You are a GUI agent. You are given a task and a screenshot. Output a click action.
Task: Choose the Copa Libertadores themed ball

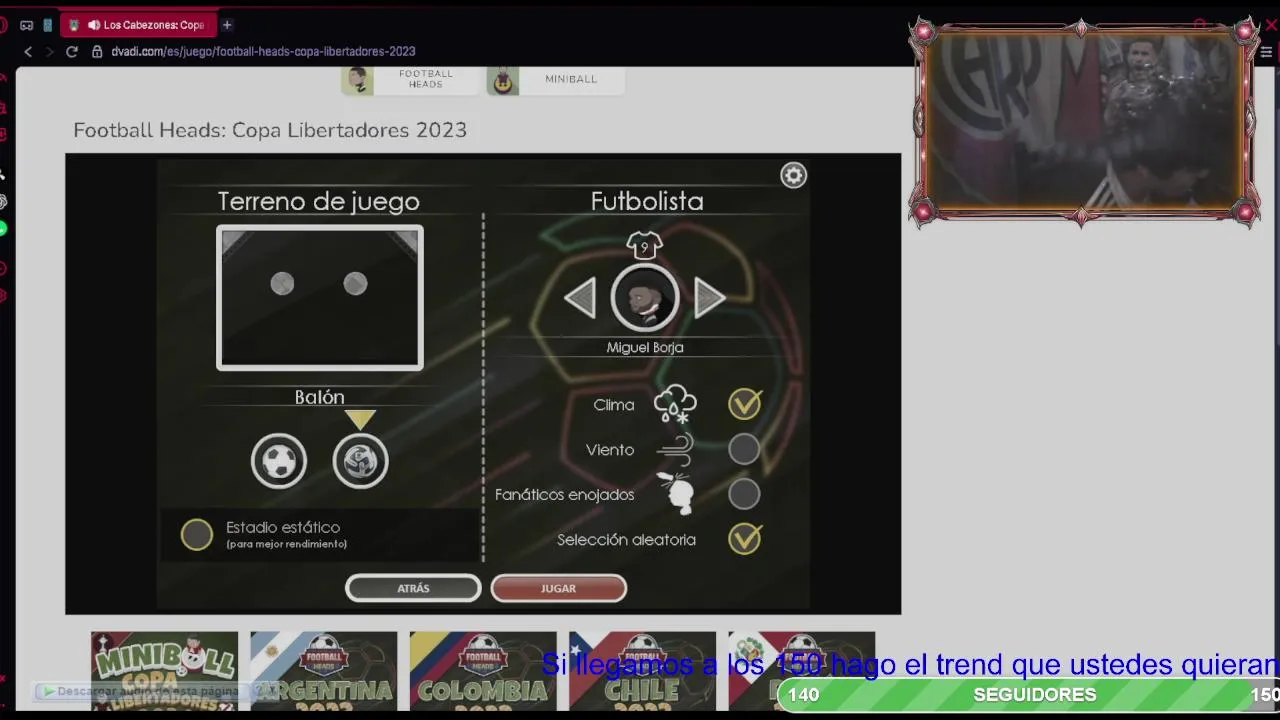click(360, 461)
